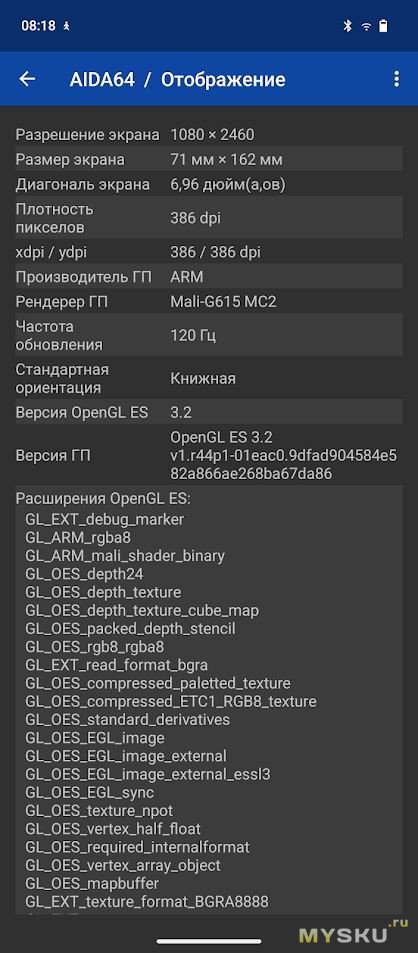
Task: Select the Плотность пикселов row
Action: tap(209, 219)
